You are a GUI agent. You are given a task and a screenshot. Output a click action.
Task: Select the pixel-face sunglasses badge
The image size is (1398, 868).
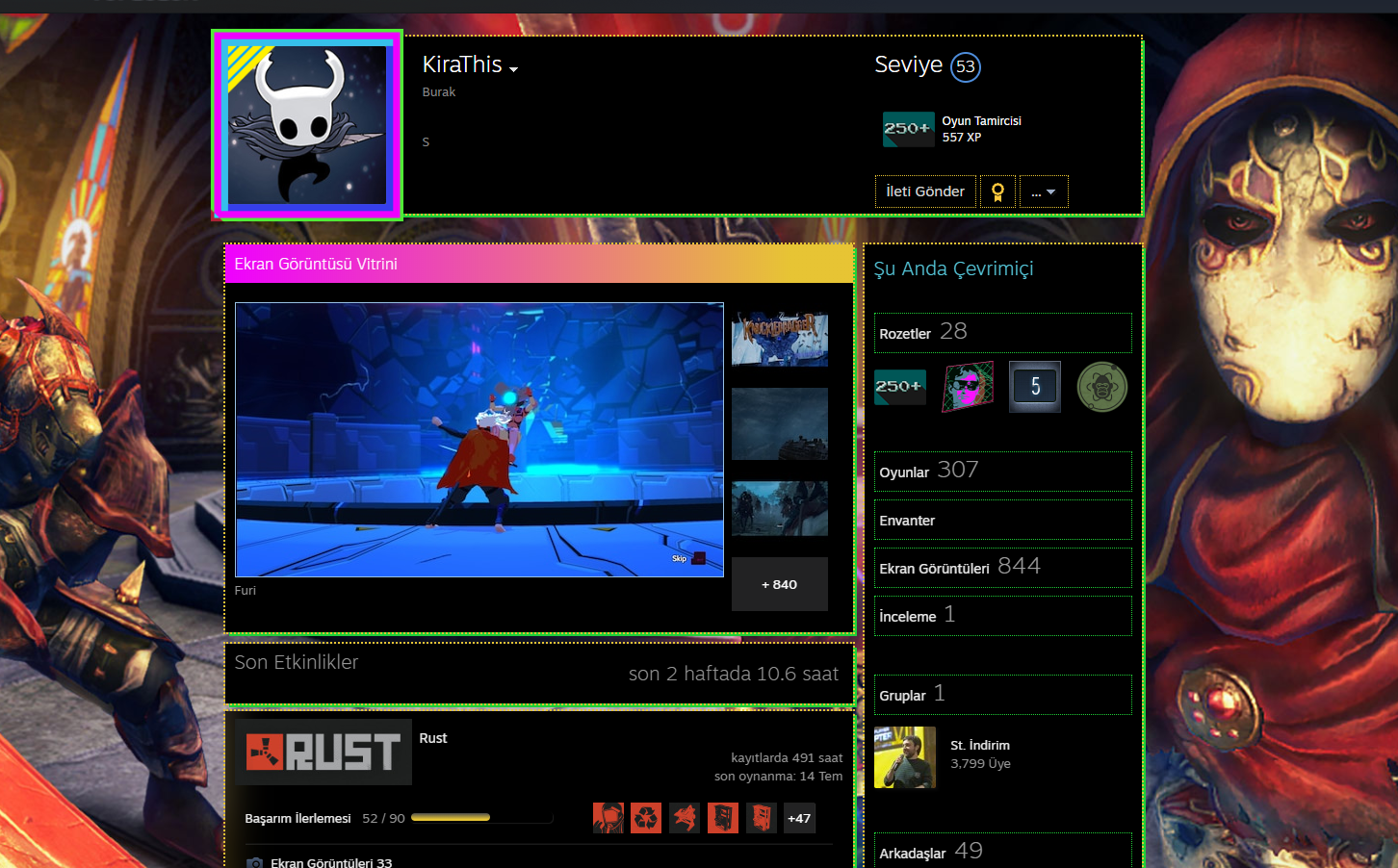click(x=968, y=387)
